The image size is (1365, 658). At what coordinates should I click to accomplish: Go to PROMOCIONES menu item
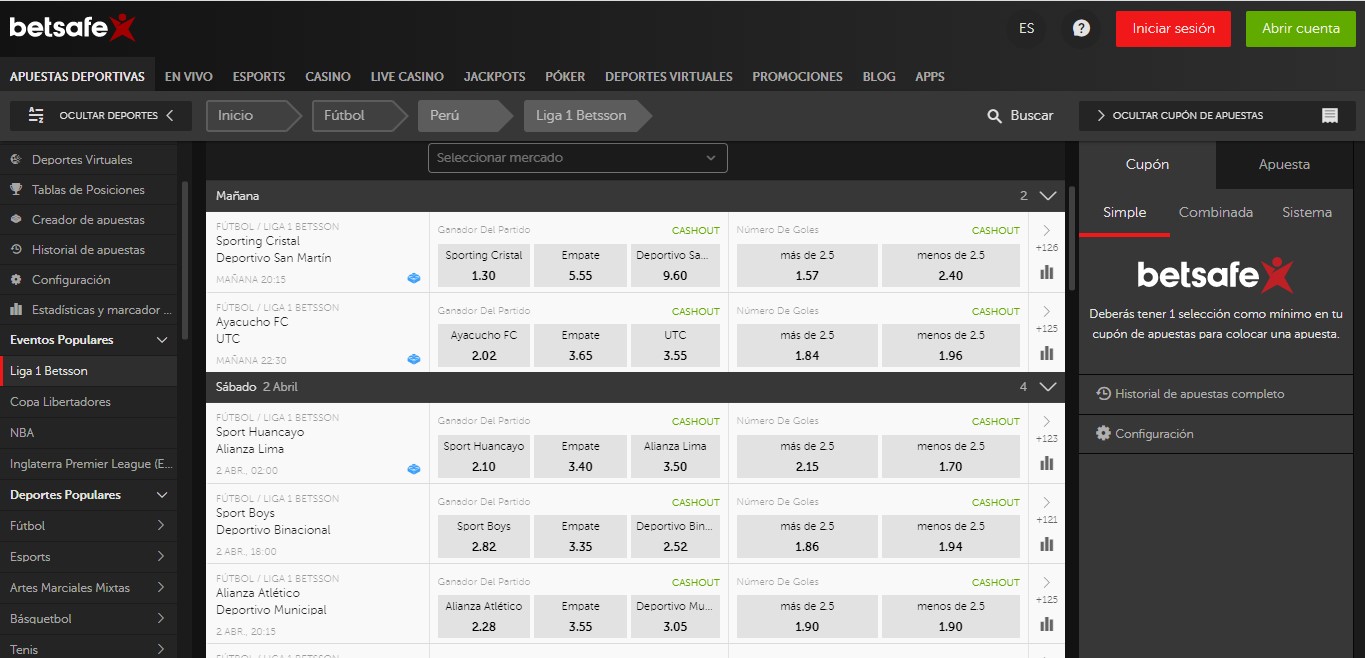797,76
